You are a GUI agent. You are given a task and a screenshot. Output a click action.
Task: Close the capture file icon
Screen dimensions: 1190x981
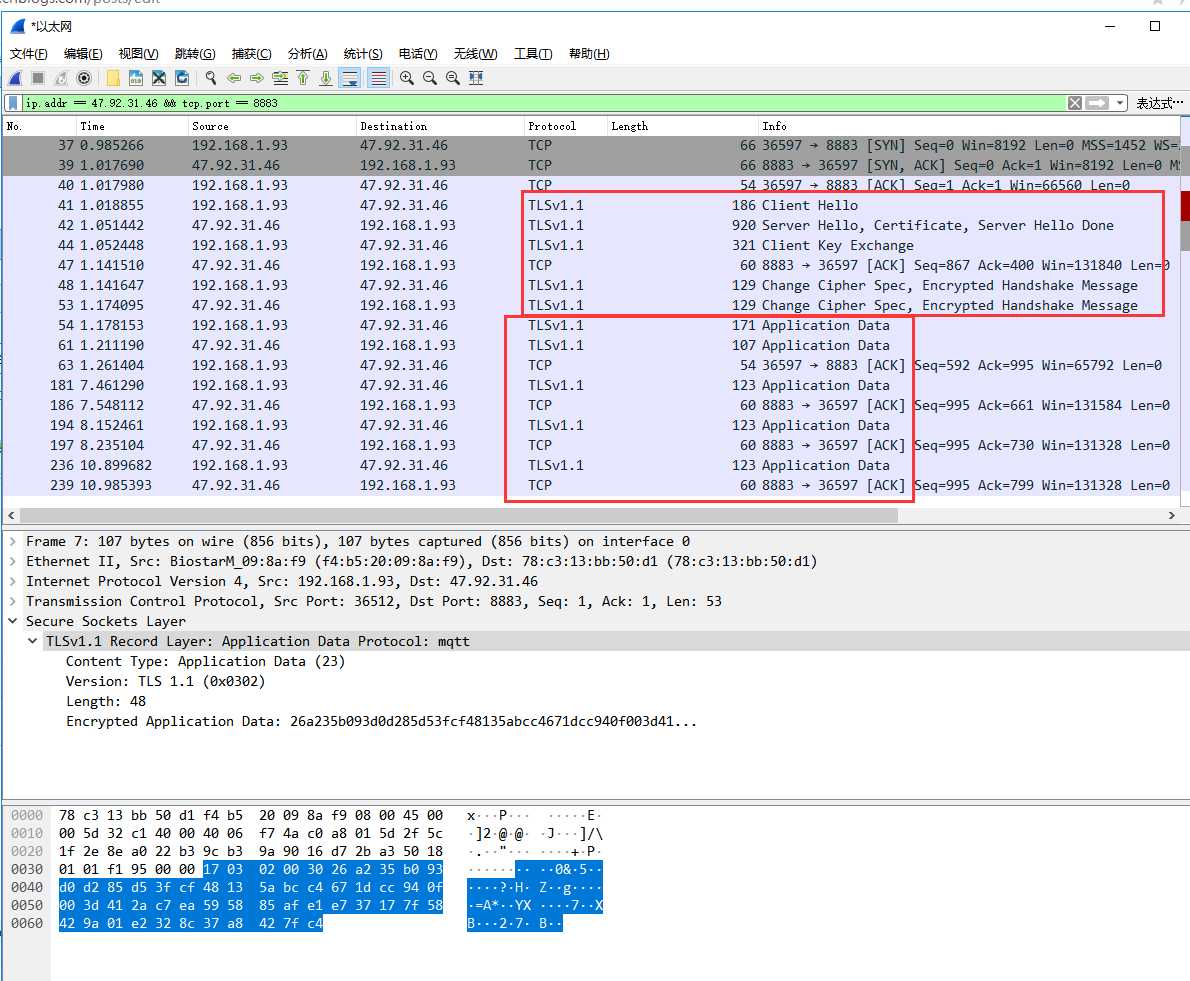(x=159, y=78)
